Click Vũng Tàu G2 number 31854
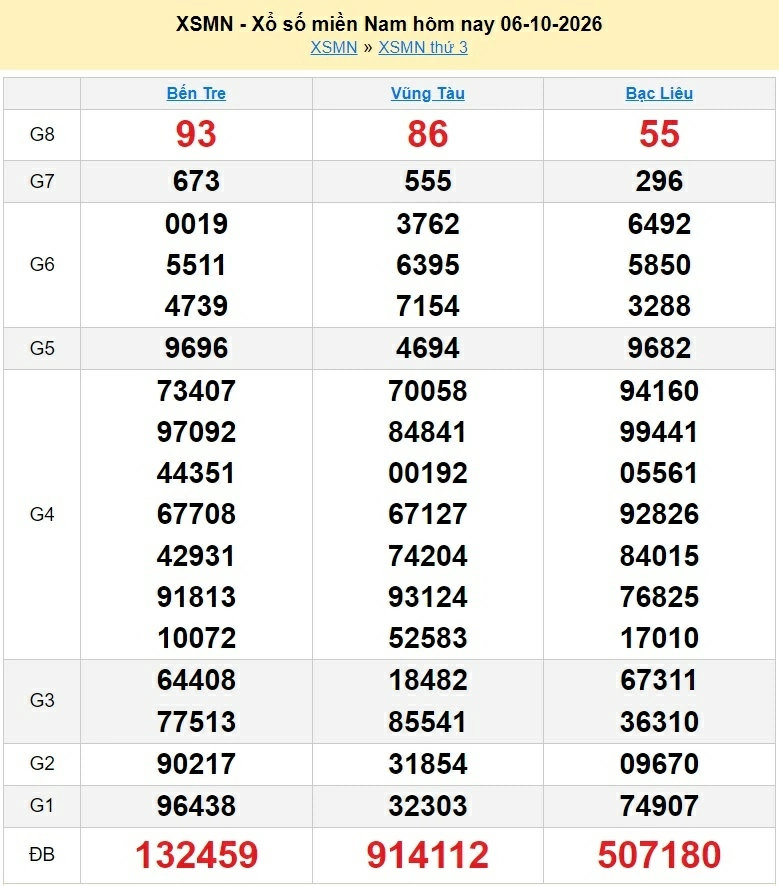The width and height of the screenshot is (779, 886). 428,764
